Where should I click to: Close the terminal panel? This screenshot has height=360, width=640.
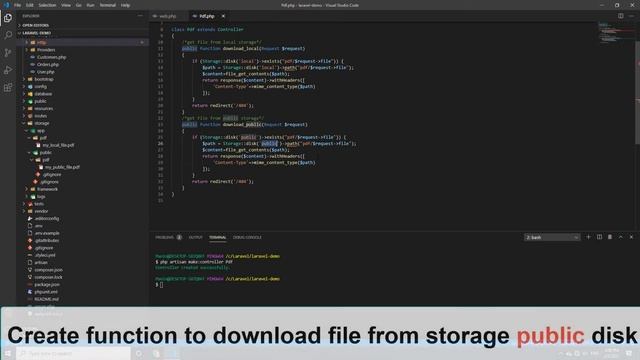pyautogui.click(x=631, y=237)
